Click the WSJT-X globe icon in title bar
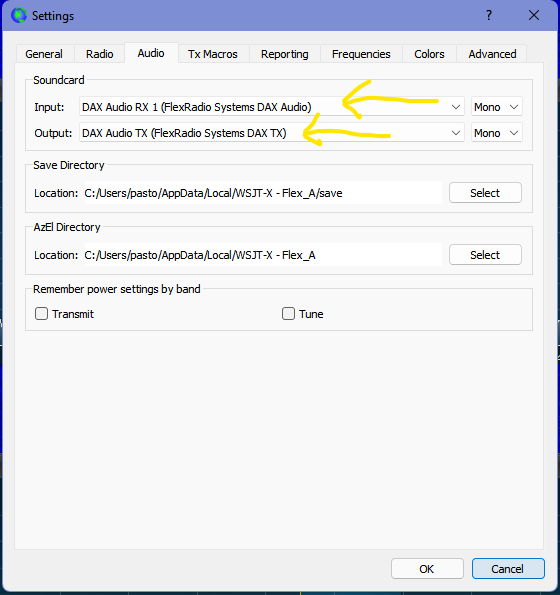The image size is (560, 595). [x=19, y=16]
